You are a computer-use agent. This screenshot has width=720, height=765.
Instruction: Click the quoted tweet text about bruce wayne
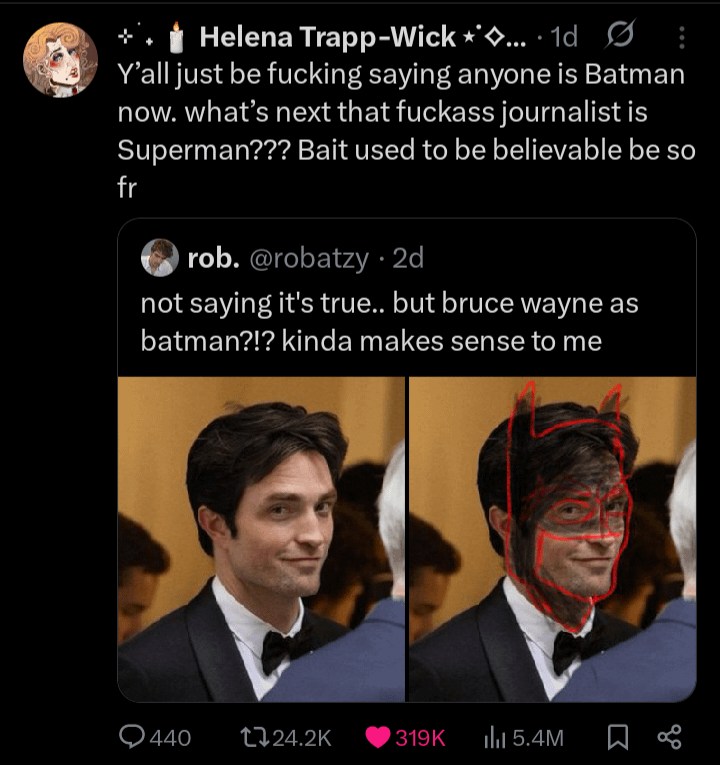point(388,322)
